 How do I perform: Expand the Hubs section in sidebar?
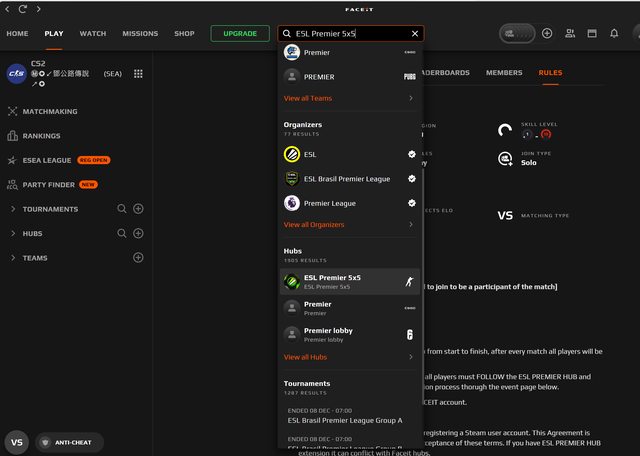[x=13, y=233]
